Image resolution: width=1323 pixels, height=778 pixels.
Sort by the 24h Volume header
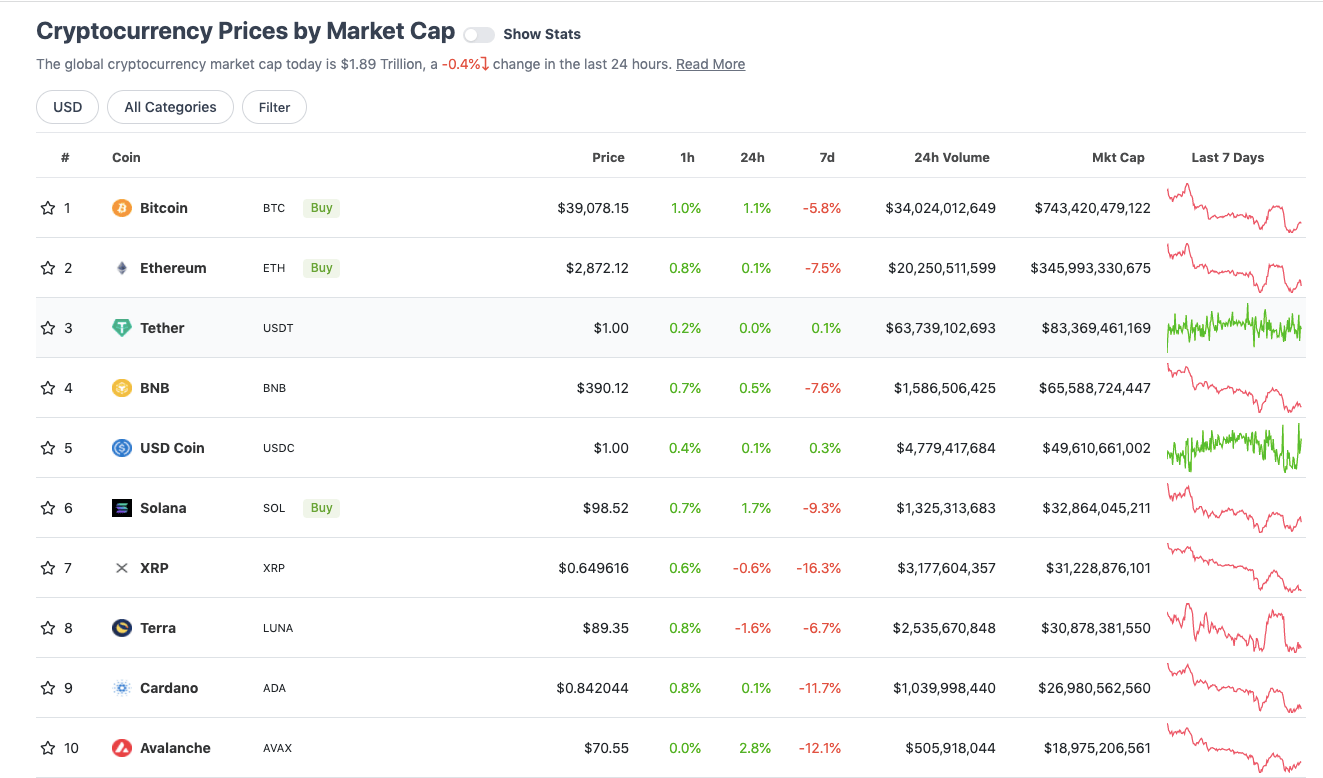952,157
